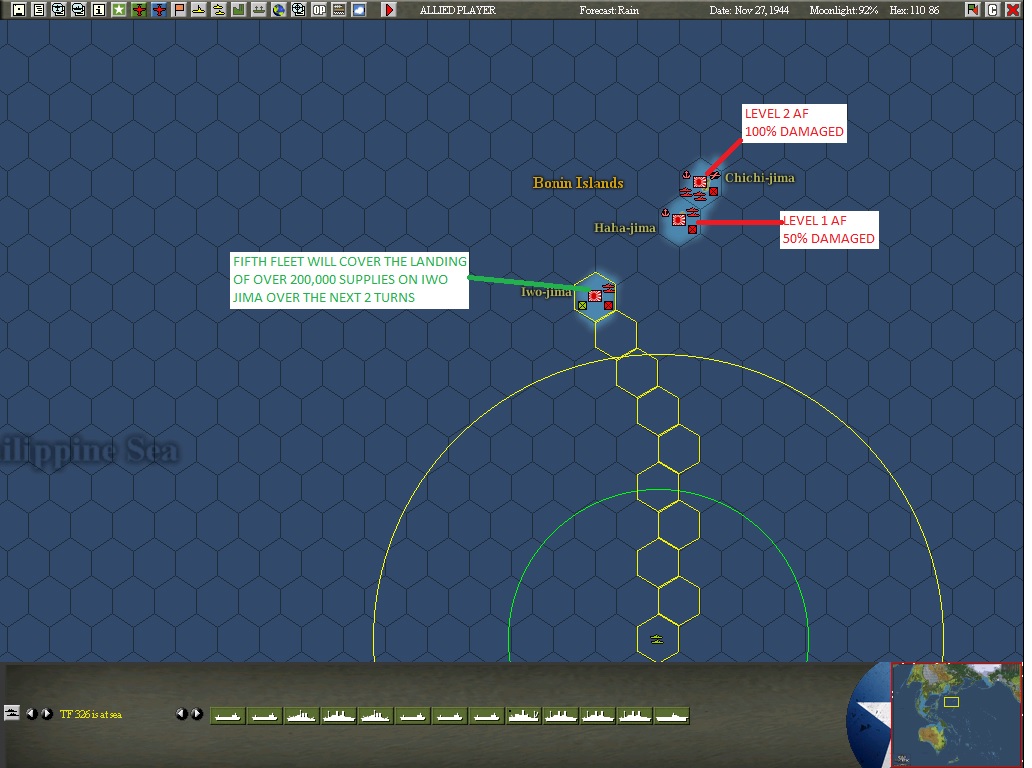Open the cloud weather toolbar icon
This screenshot has width=1032, height=768.
pos(359,10)
